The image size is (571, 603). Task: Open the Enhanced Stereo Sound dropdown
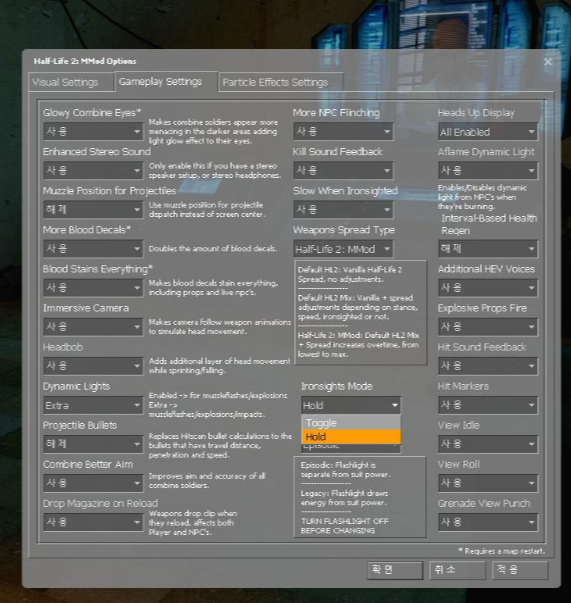pyautogui.click(x=93, y=170)
